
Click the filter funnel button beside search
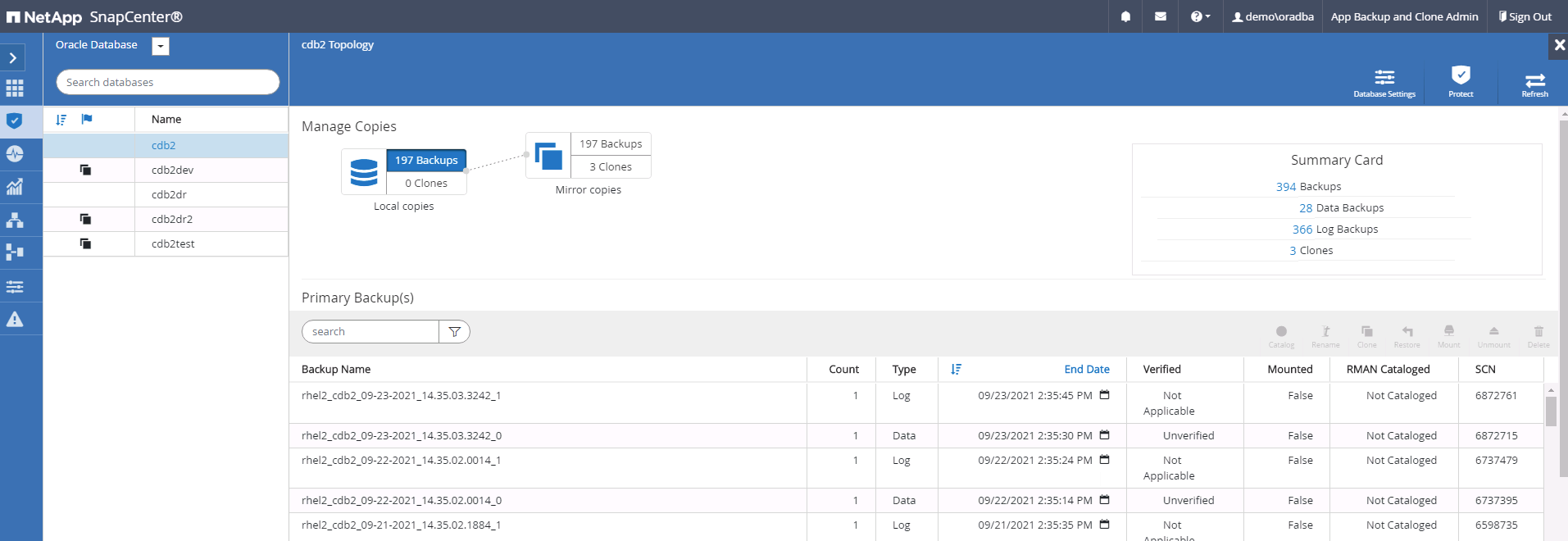tap(454, 332)
